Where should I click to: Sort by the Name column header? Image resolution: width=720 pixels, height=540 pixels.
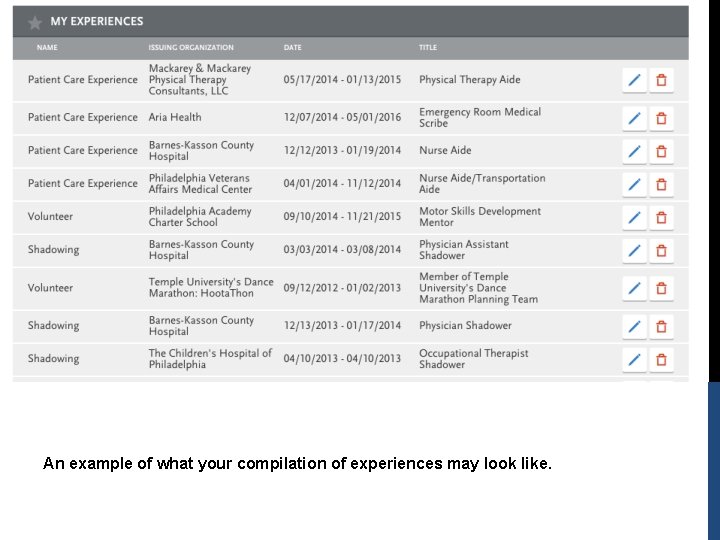(47, 48)
